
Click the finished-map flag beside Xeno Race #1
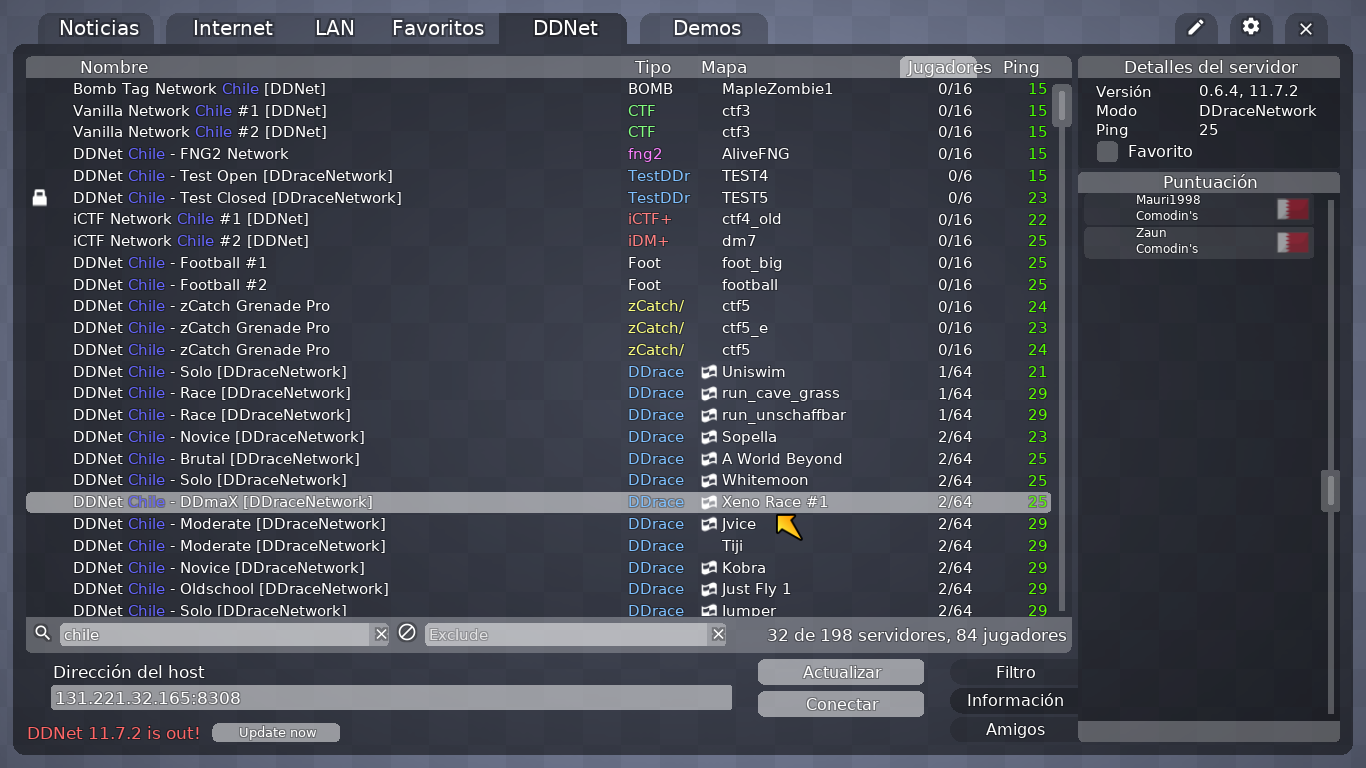[x=707, y=502]
